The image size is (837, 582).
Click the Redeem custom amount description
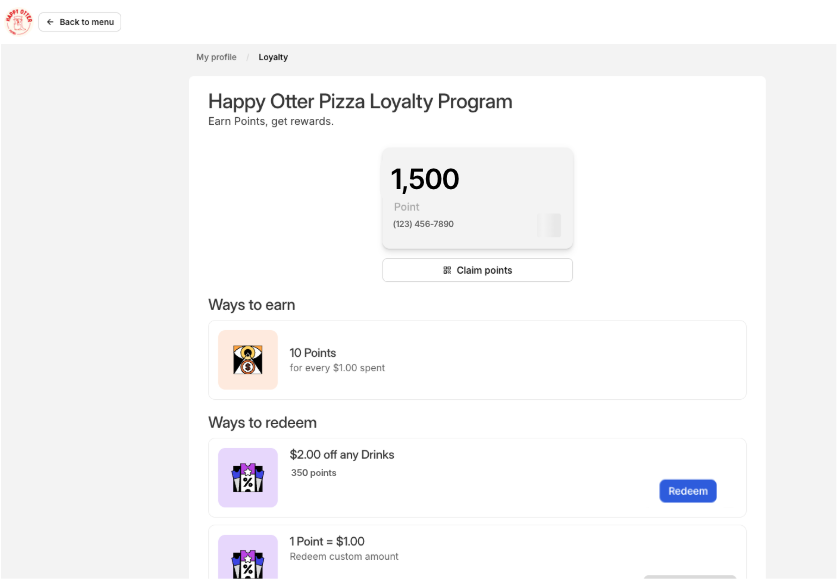pyautogui.click(x=344, y=557)
